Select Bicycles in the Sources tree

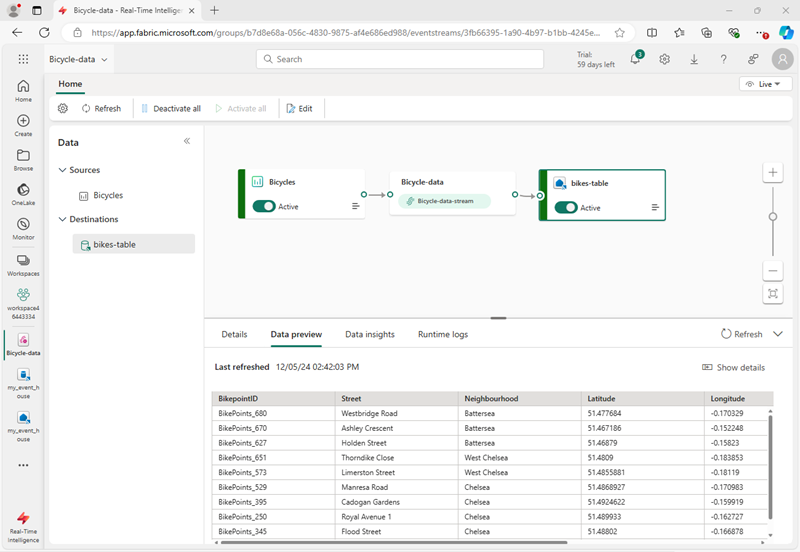101,195
